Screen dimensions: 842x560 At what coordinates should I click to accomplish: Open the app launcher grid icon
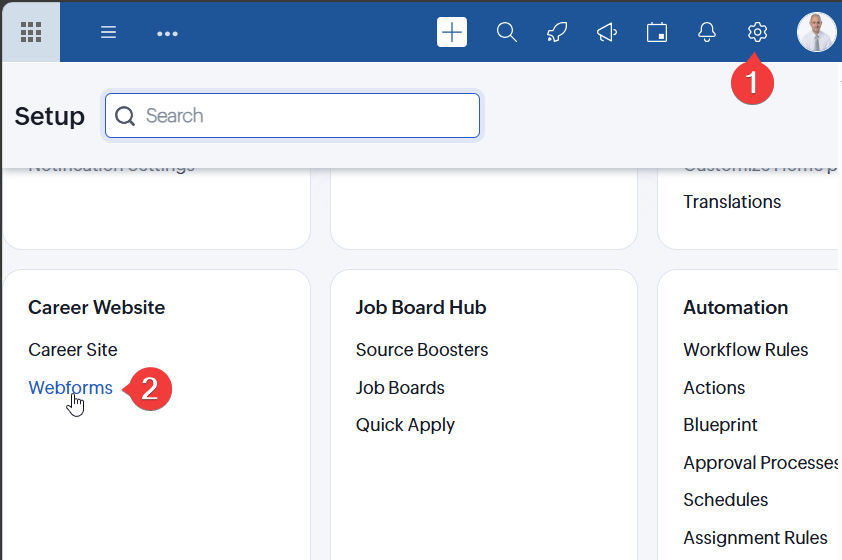(x=30, y=32)
